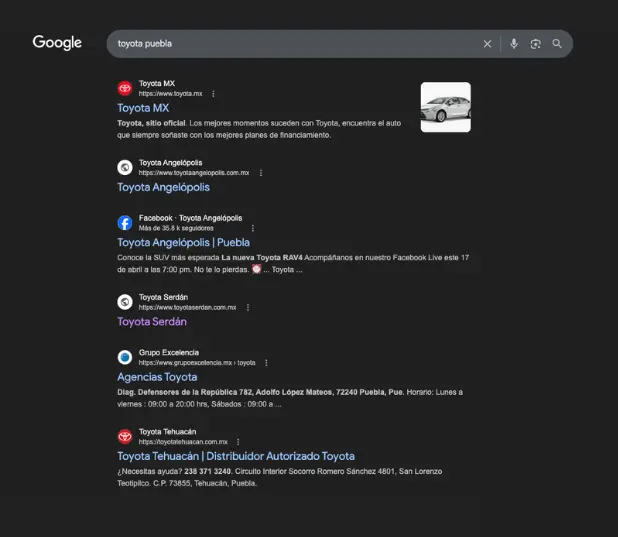The height and width of the screenshot is (537, 618).
Task: Submit search with magnifying glass icon
Action: 557,44
